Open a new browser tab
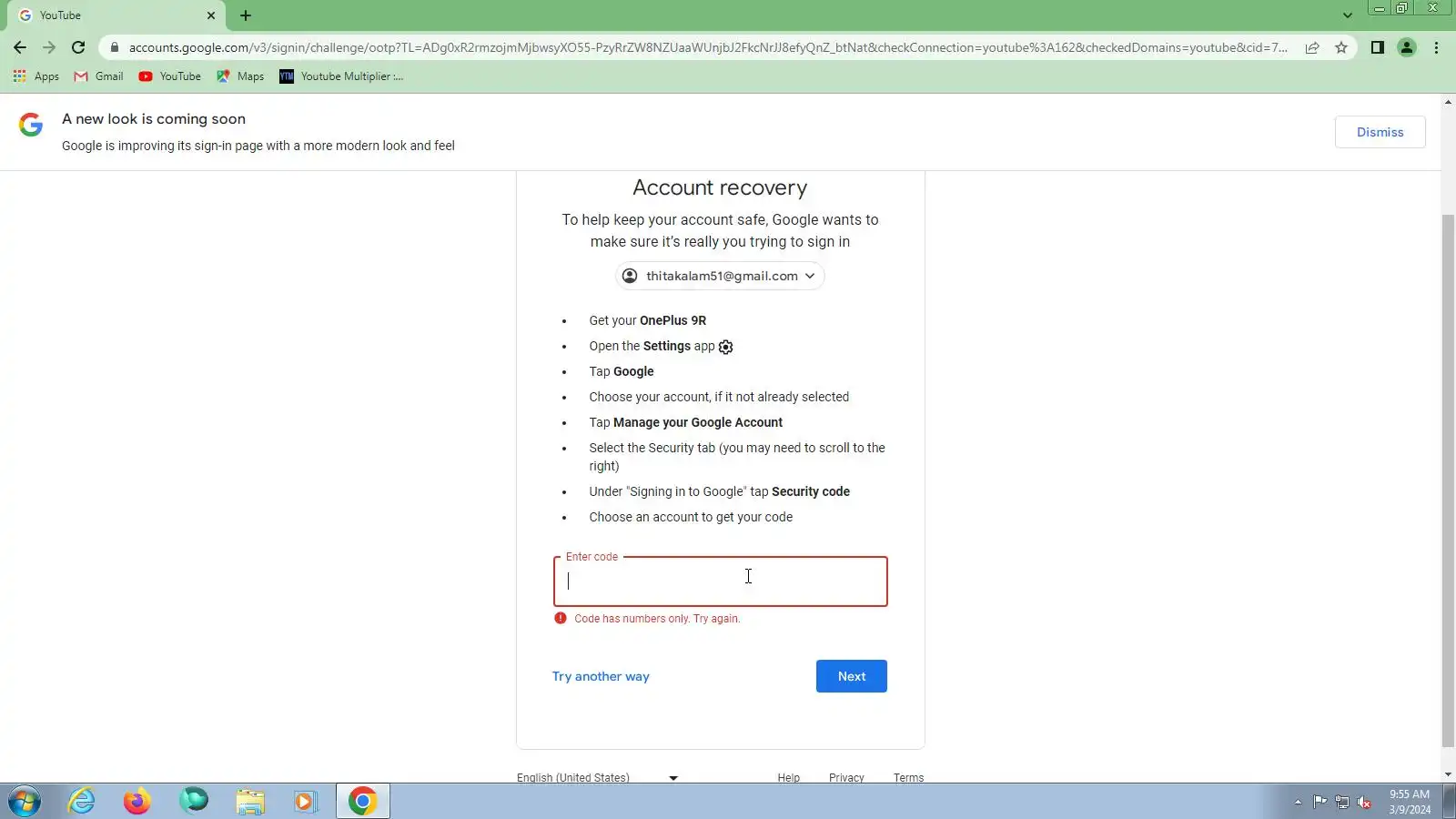The width and height of the screenshot is (1456, 819). (246, 15)
